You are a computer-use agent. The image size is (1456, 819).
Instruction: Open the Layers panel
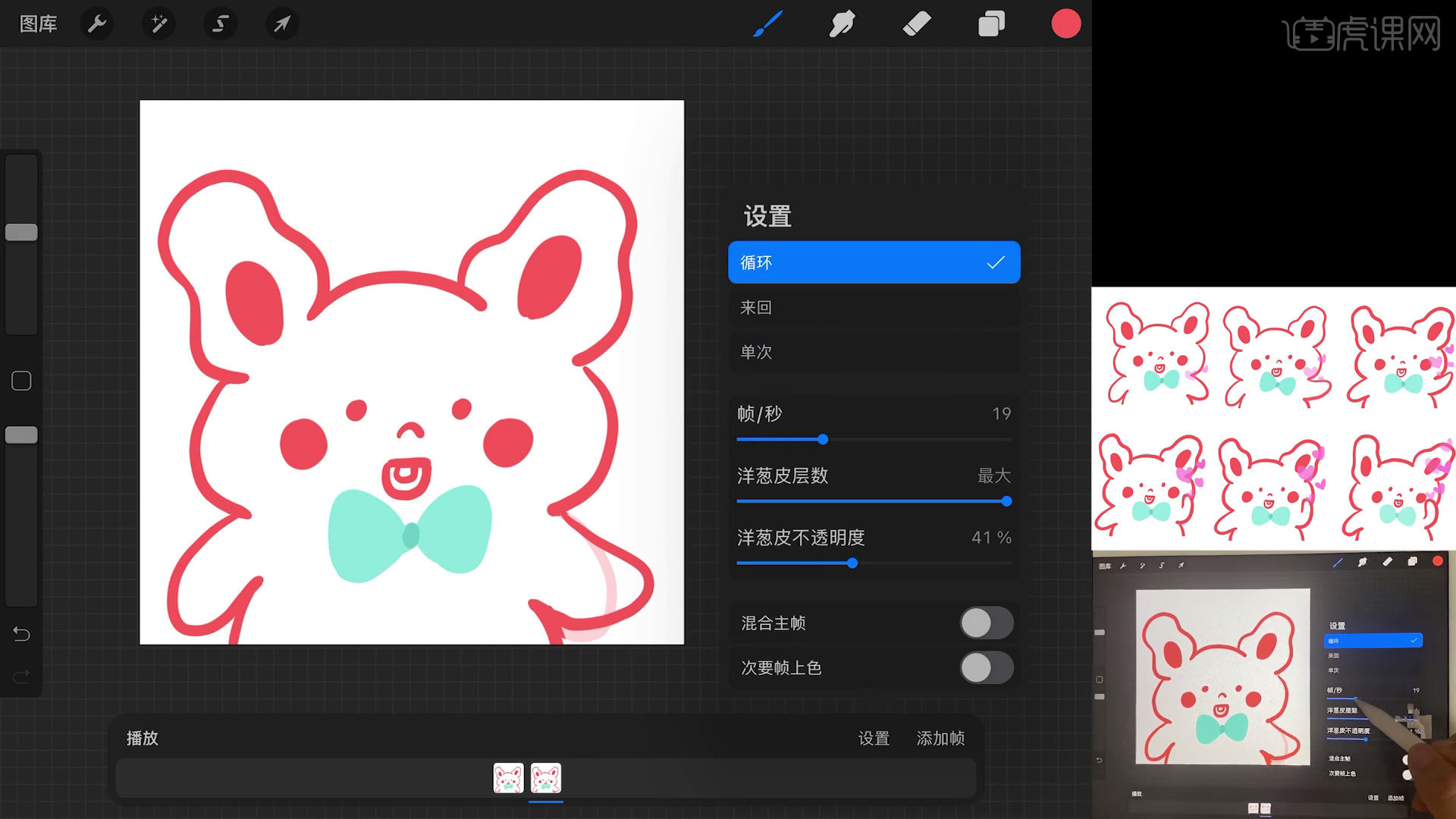coord(990,24)
